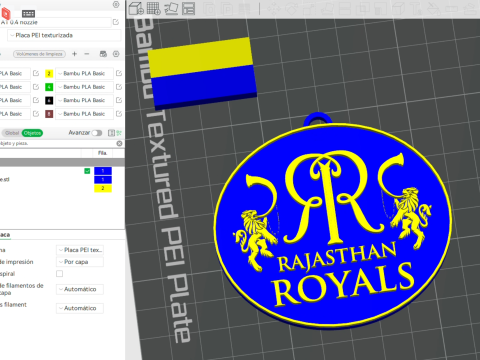Open the A1 0.4 nozzle printer dropdown
The image size is (480, 360).
tap(55, 22)
